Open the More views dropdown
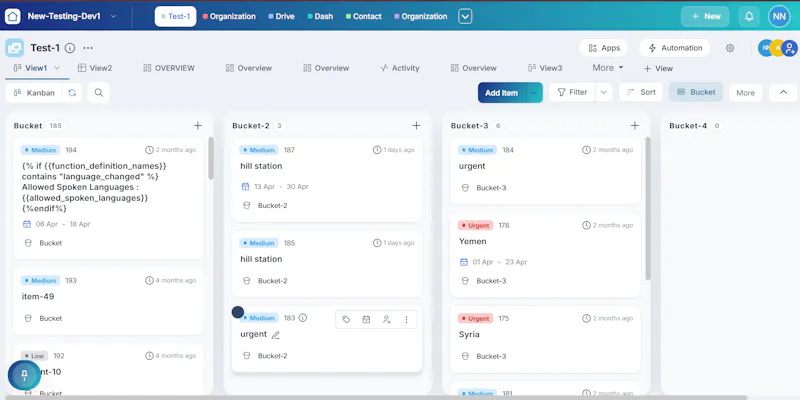Viewport: 800px width, 400px height. pos(608,68)
